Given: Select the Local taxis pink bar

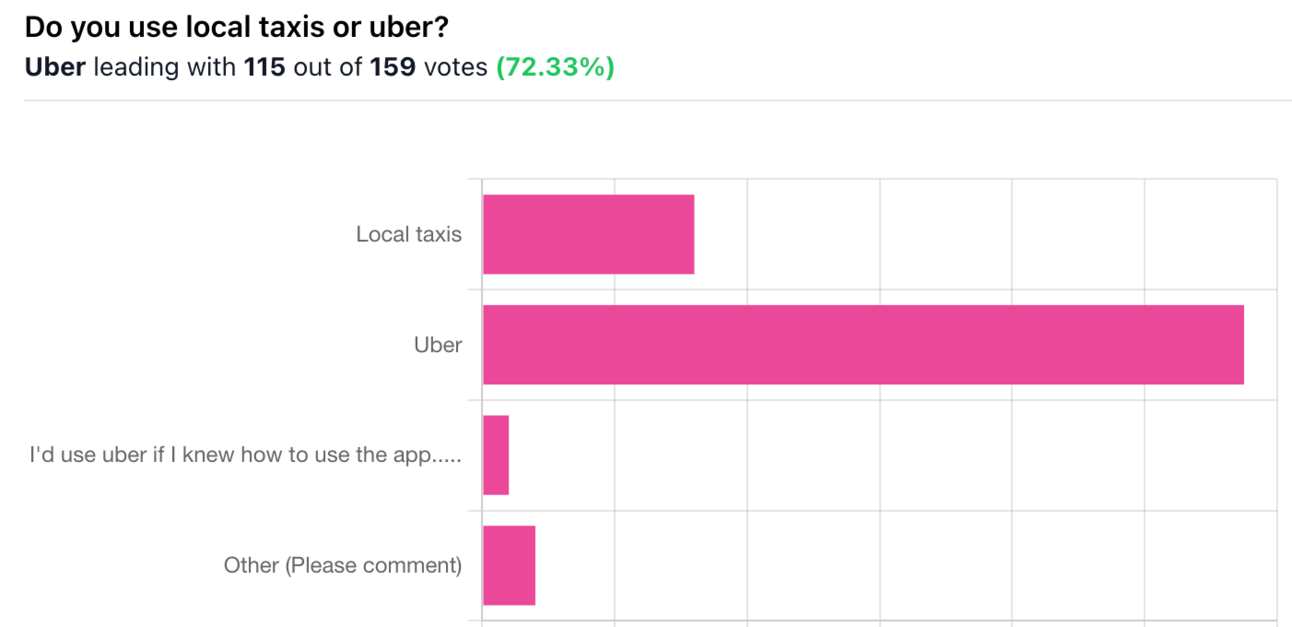Looking at the screenshot, I should (588, 234).
